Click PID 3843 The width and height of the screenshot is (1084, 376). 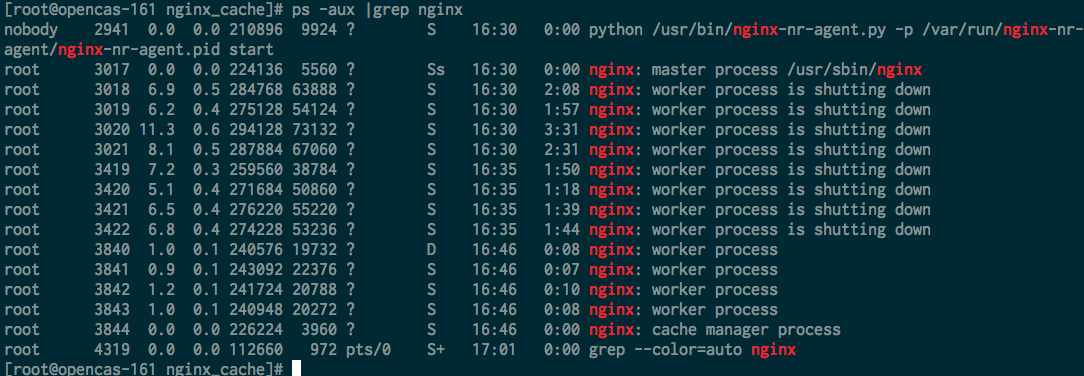[x=111, y=310]
